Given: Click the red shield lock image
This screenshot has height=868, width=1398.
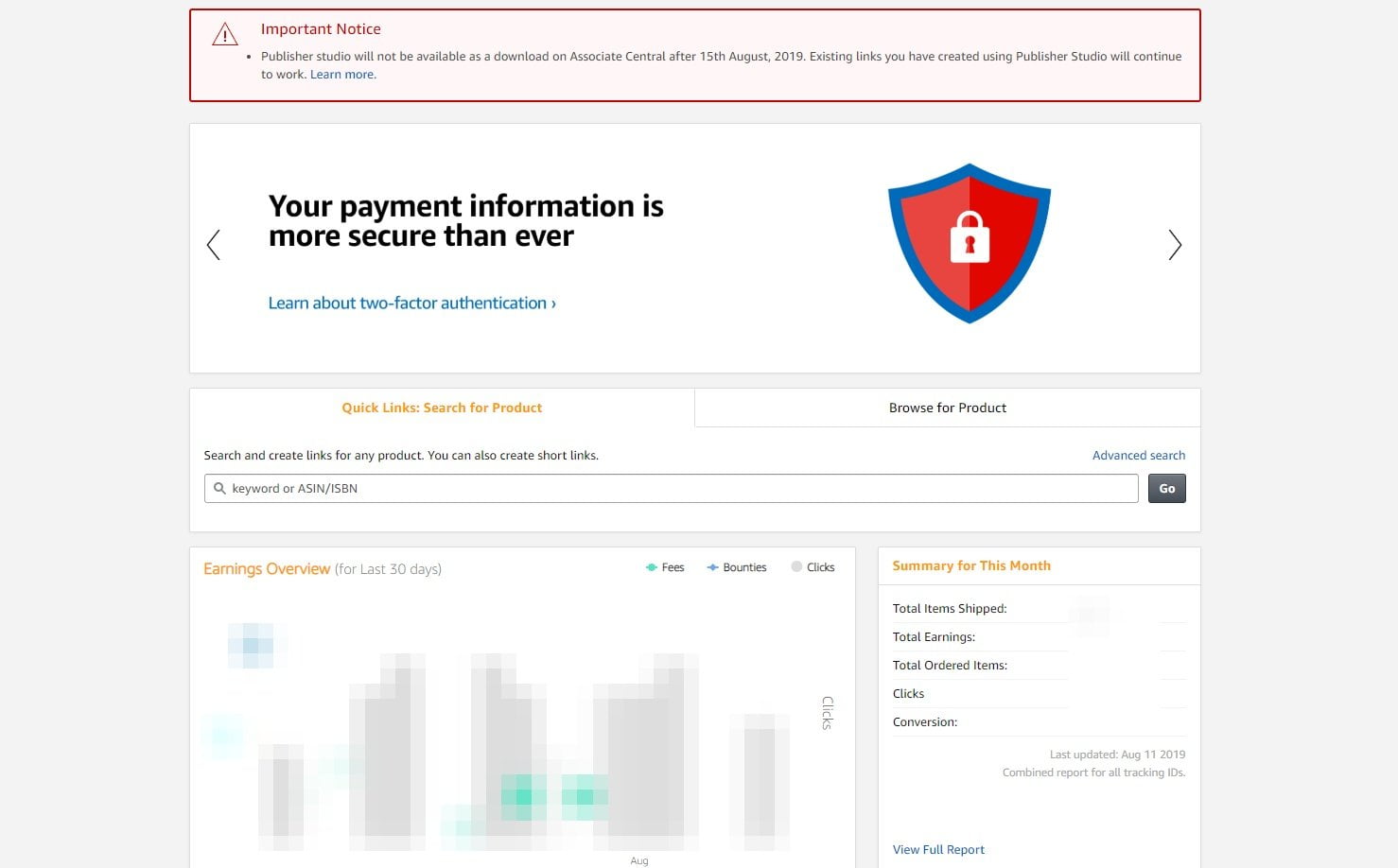Looking at the screenshot, I should [x=970, y=243].
